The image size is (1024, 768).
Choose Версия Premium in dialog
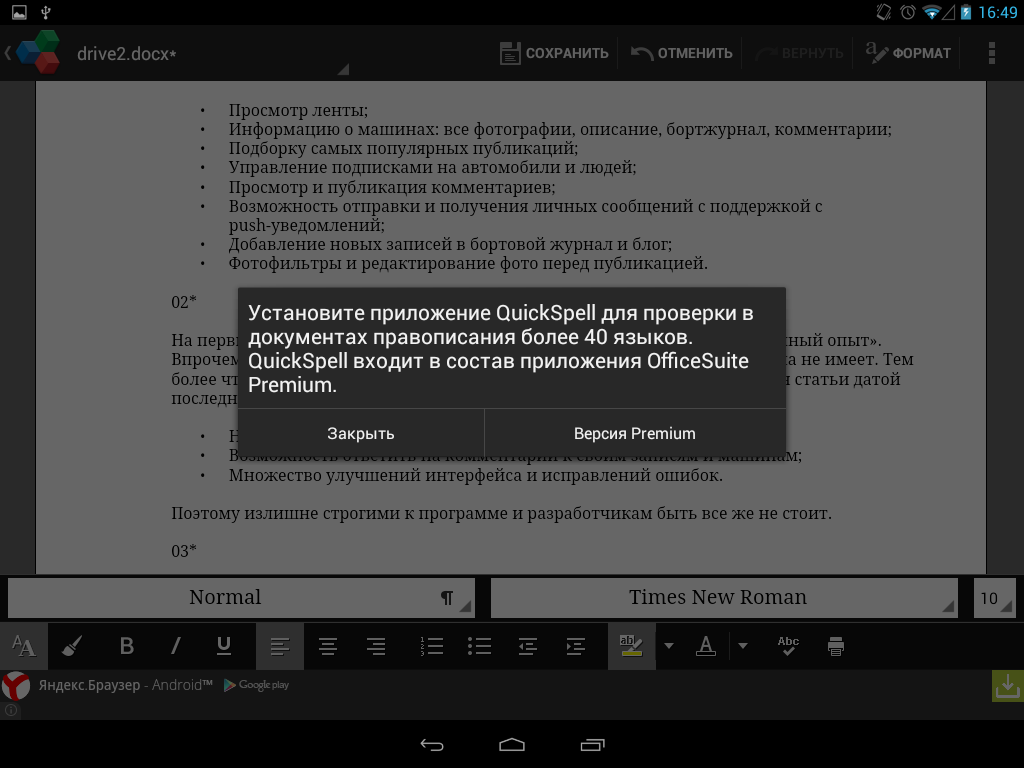coord(635,434)
